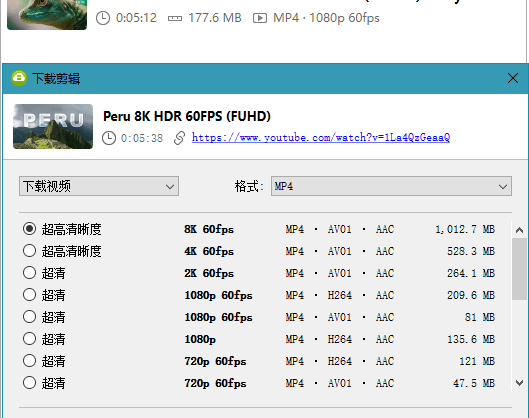Image resolution: width=529 pixels, height=418 pixels.
Task: Click the green app icon in dialog title
Action: tap(19, 78)
